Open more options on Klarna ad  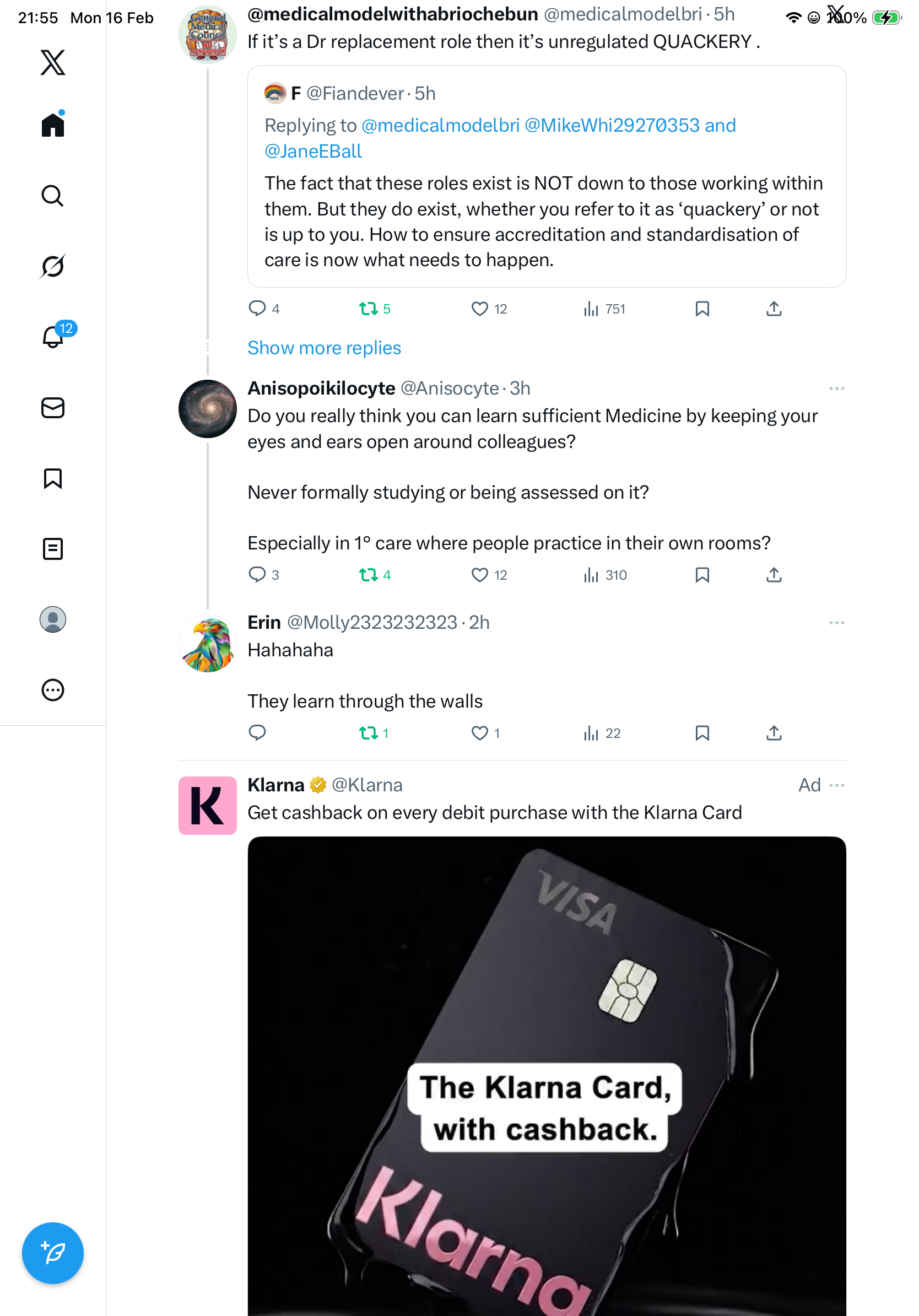[836, 785]
